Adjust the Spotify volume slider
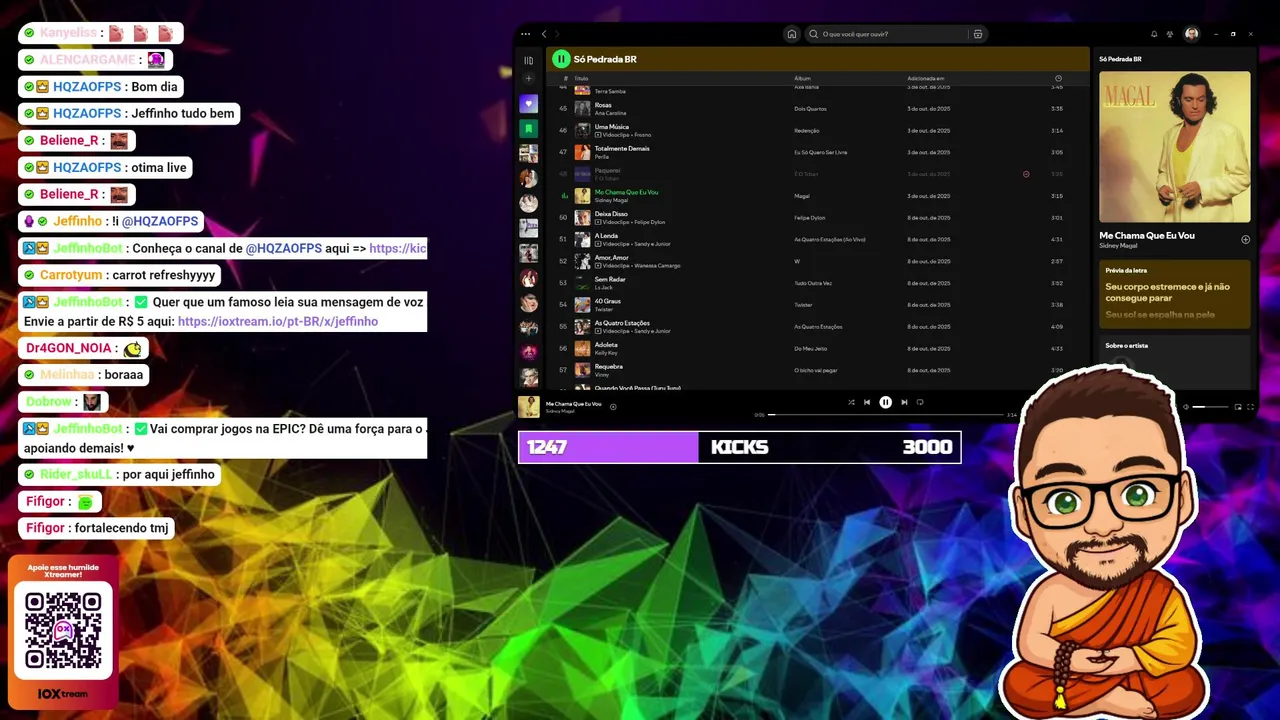Screen dimensions: 1280x720 tap(1211, 407)
